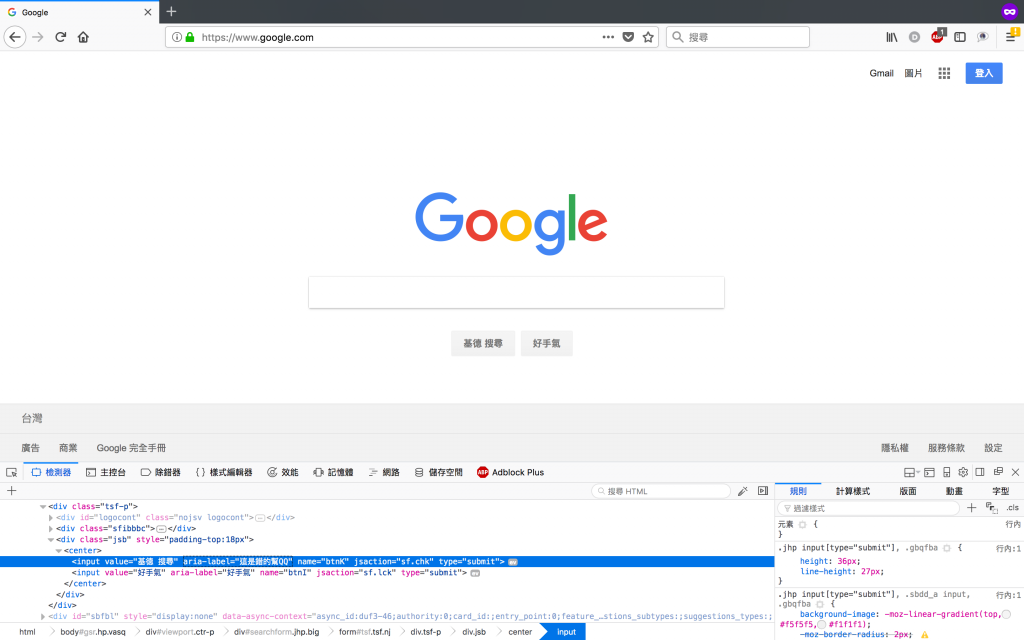The image size is (1024, 640).
Task: Open the 服務條款 terms link
Action: pyautogui.click(x=946, y=448)
